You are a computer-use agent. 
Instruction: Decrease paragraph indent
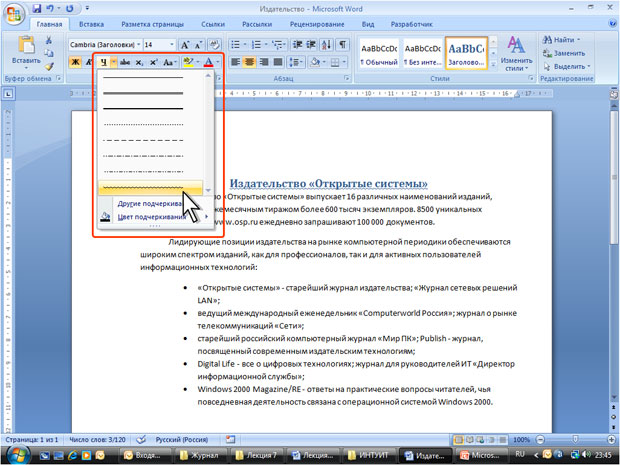[297, 45]
